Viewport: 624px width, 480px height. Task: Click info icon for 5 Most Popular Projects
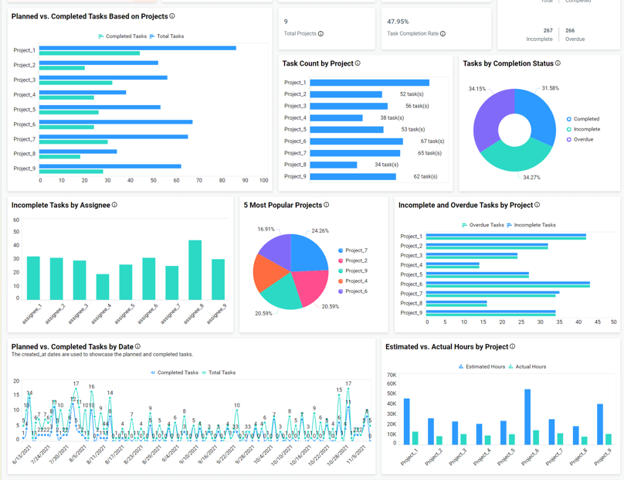click(326, 205)
